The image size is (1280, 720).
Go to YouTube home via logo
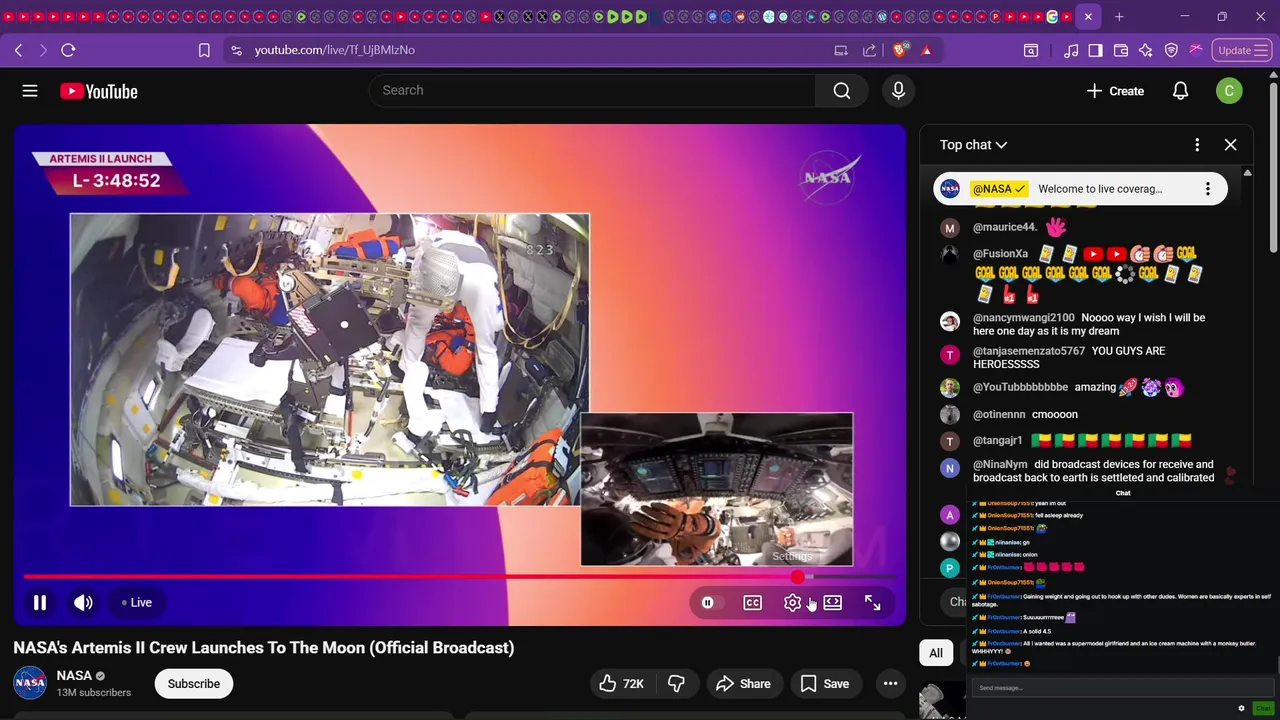click(98, 91)
